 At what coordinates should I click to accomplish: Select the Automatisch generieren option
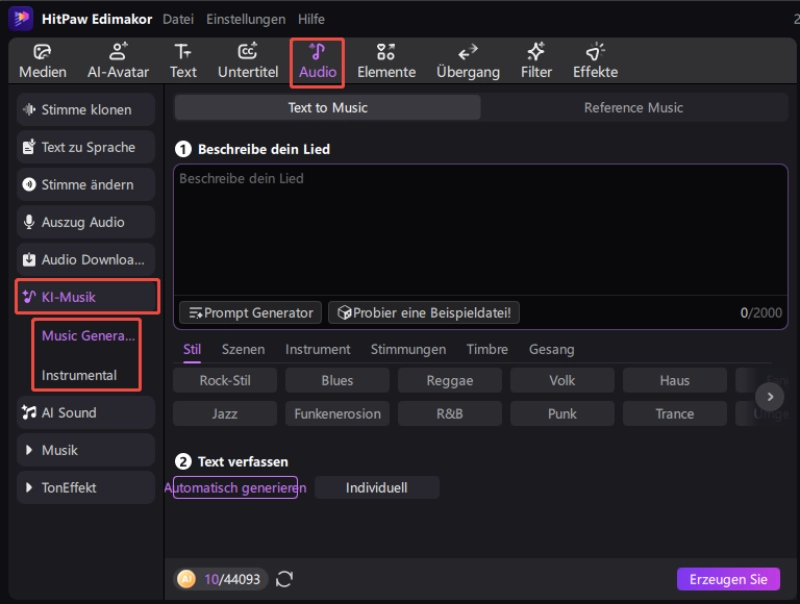[x=235, y=488]
